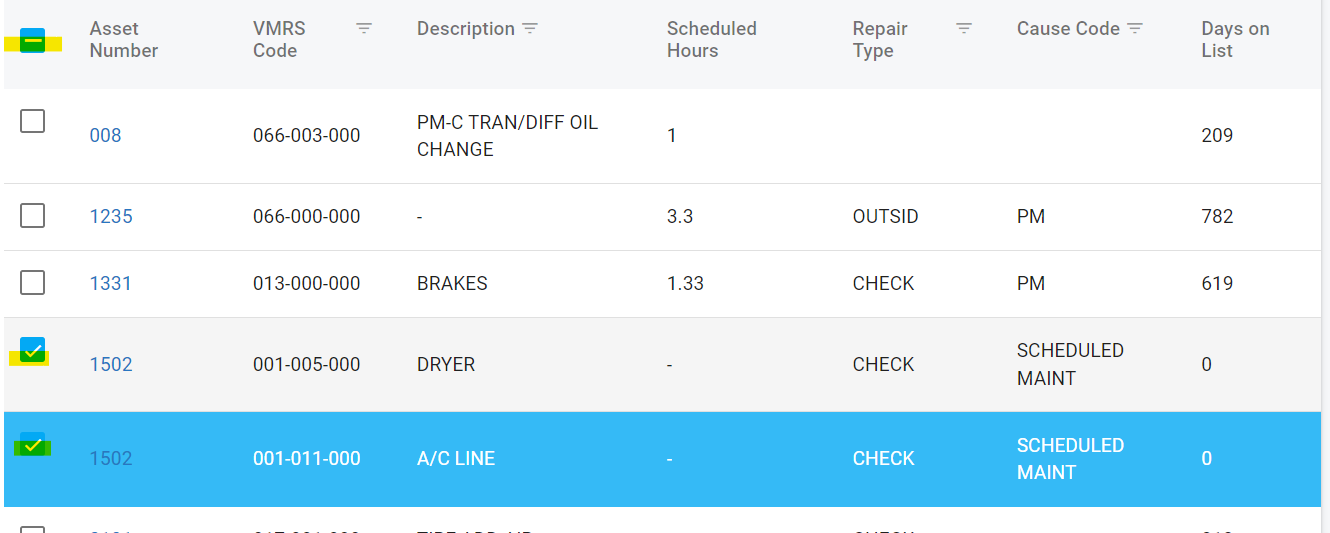Image resolution: width=1330 pixels, height=533 pixels.
Task: Click the PM-C TRAN/DIFF OIL CHANGE description cell
Action: pyautogui.click(x=507, y=136)
